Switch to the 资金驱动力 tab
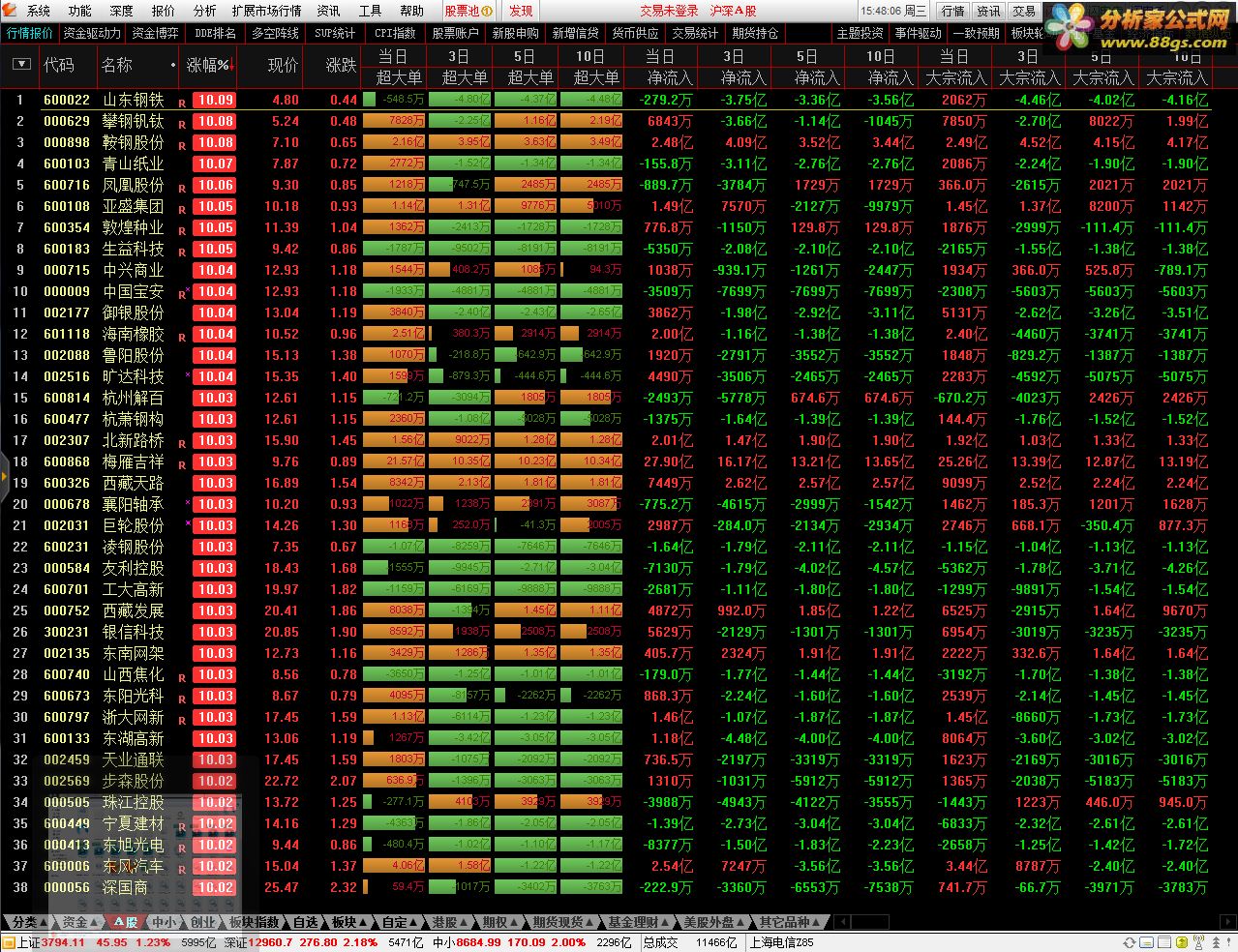Image resolution: width=1238 pixels, height=952 pixels. coord(93,33)
